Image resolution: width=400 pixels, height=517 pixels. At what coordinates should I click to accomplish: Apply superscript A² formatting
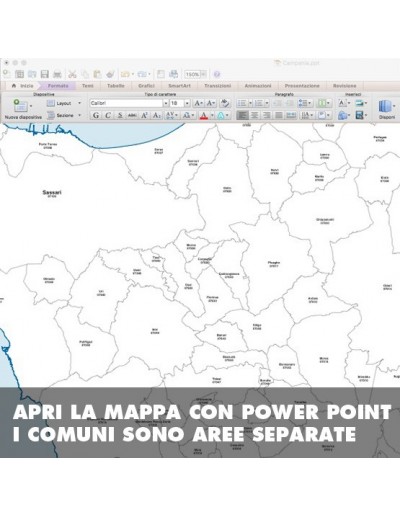click(x=144, y=115)
